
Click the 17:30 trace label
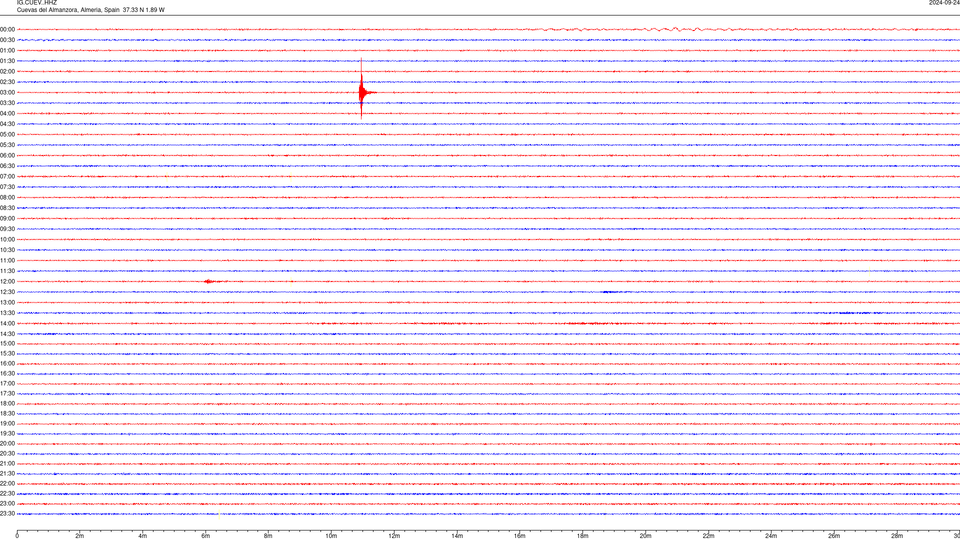(x=7, y=394)
